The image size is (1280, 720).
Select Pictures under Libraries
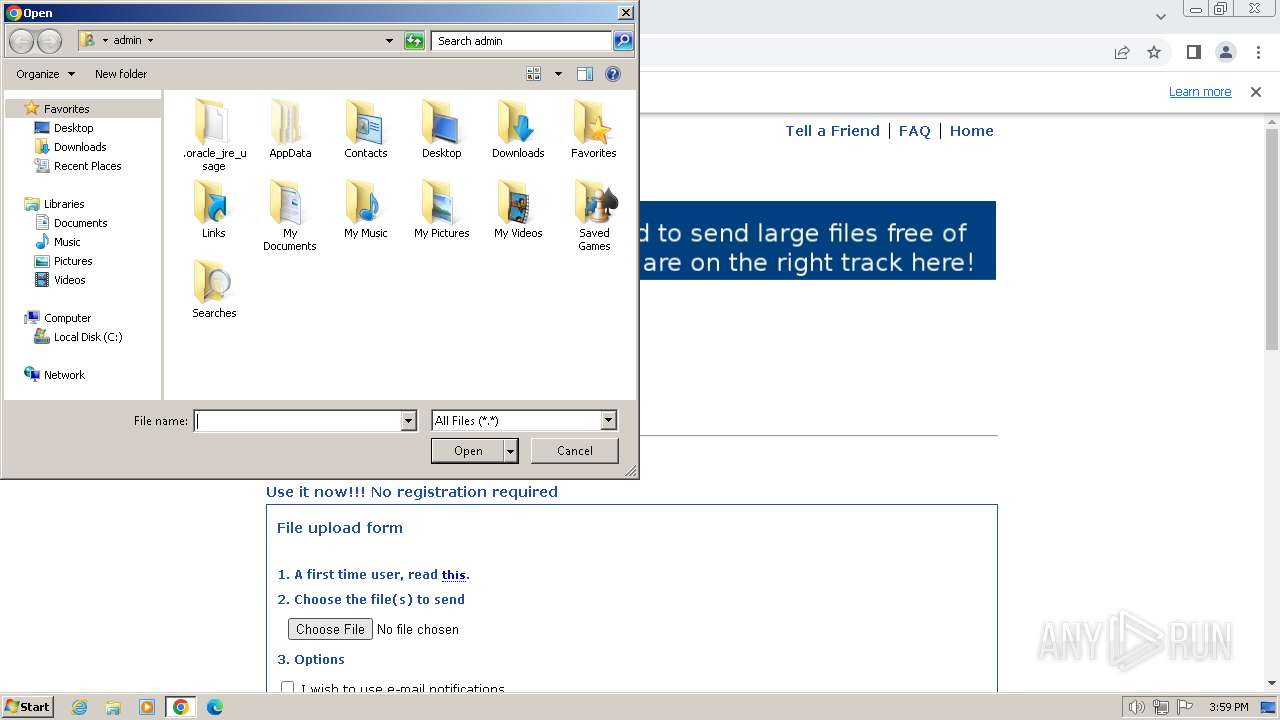[x=73, y=261]
